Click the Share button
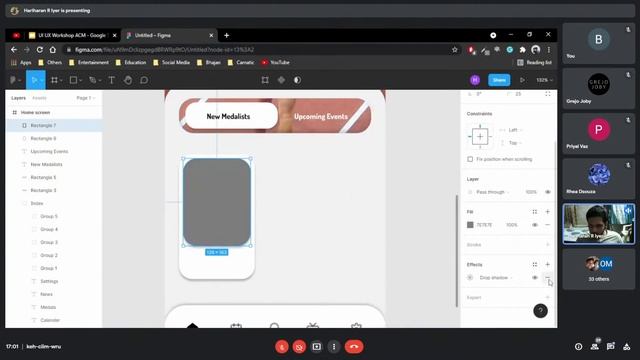640x360 pixels. click(499, 80)
